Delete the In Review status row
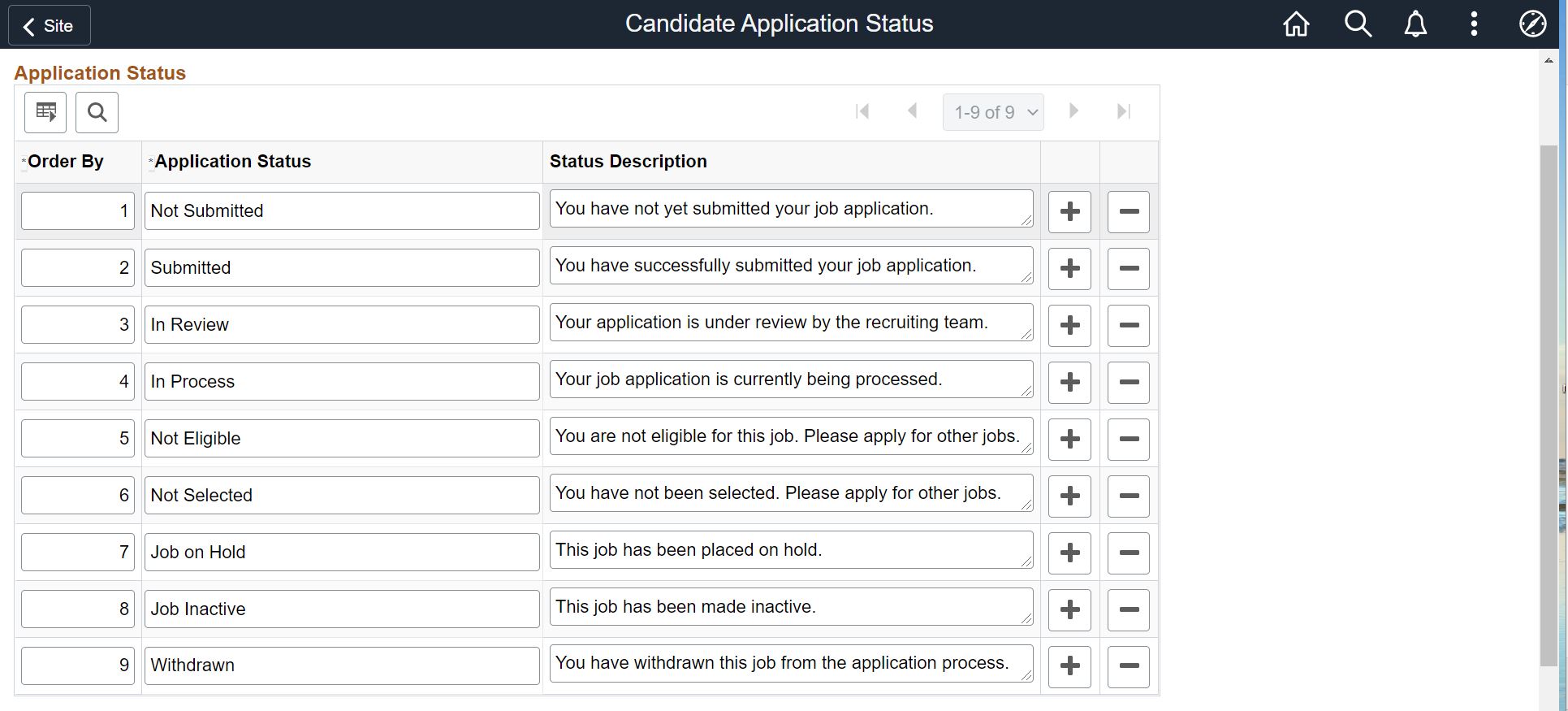Viewport: 1568px width, 711px height. [1129, 325]
